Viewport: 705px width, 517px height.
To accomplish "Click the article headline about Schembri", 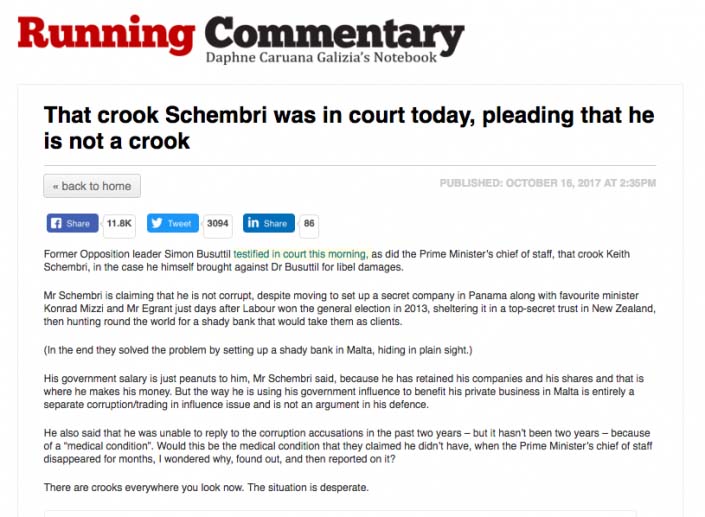I will click(x=349, y=128).
